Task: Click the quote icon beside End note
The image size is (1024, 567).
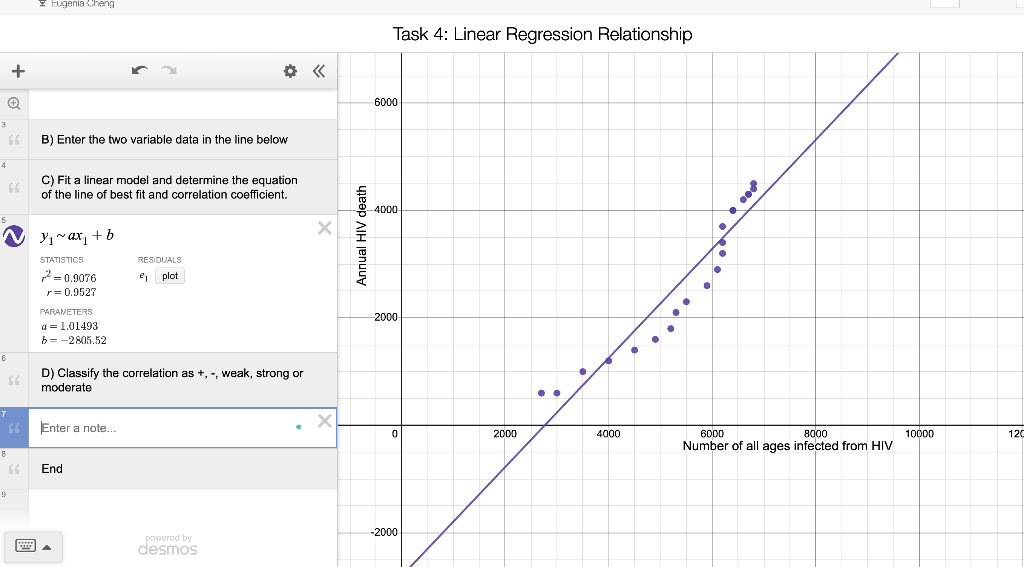Action: [x=14, y=469]
